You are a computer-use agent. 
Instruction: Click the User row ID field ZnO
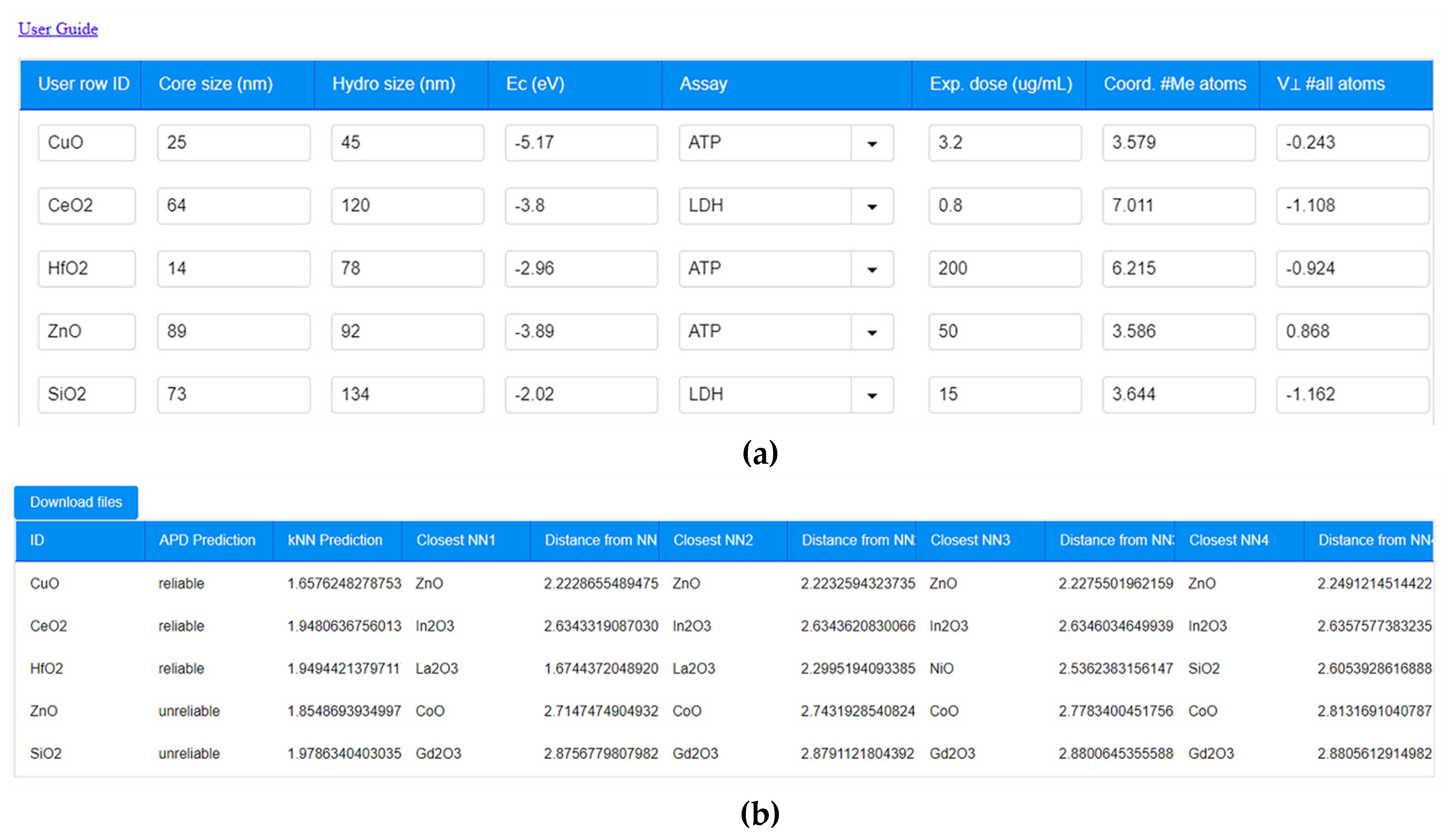87,332
